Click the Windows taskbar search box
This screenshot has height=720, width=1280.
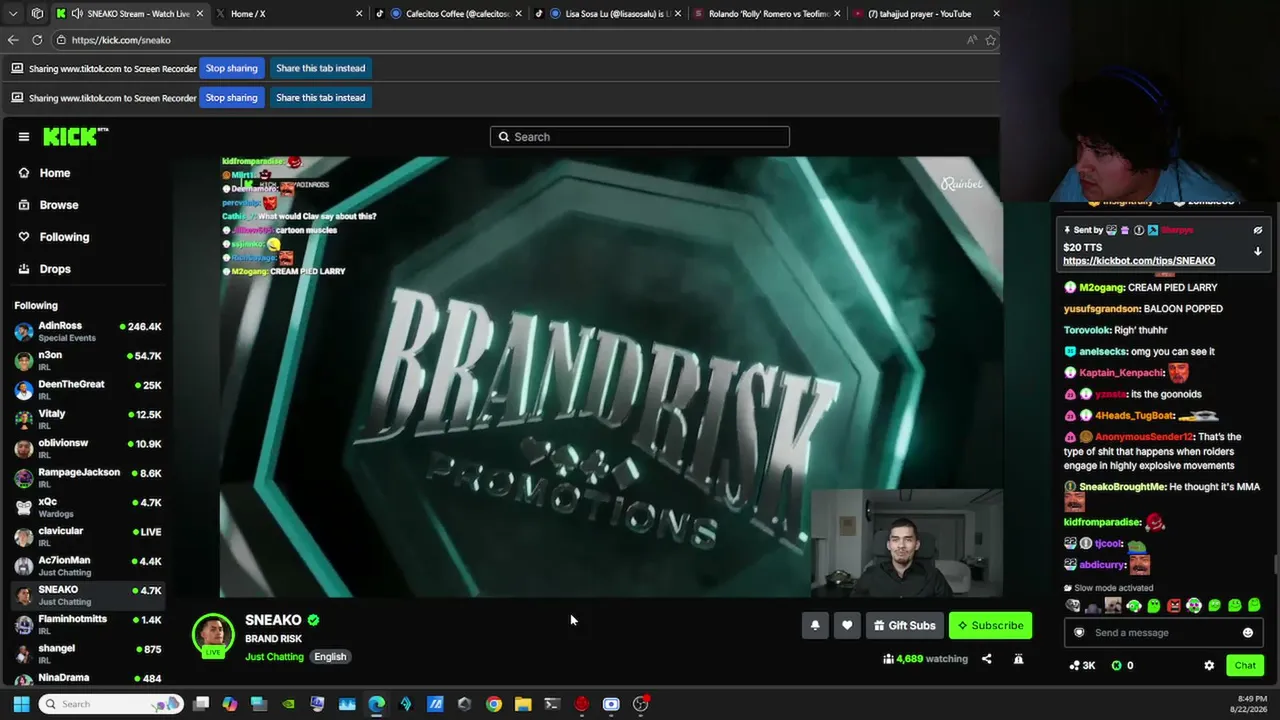coord(111,704)
